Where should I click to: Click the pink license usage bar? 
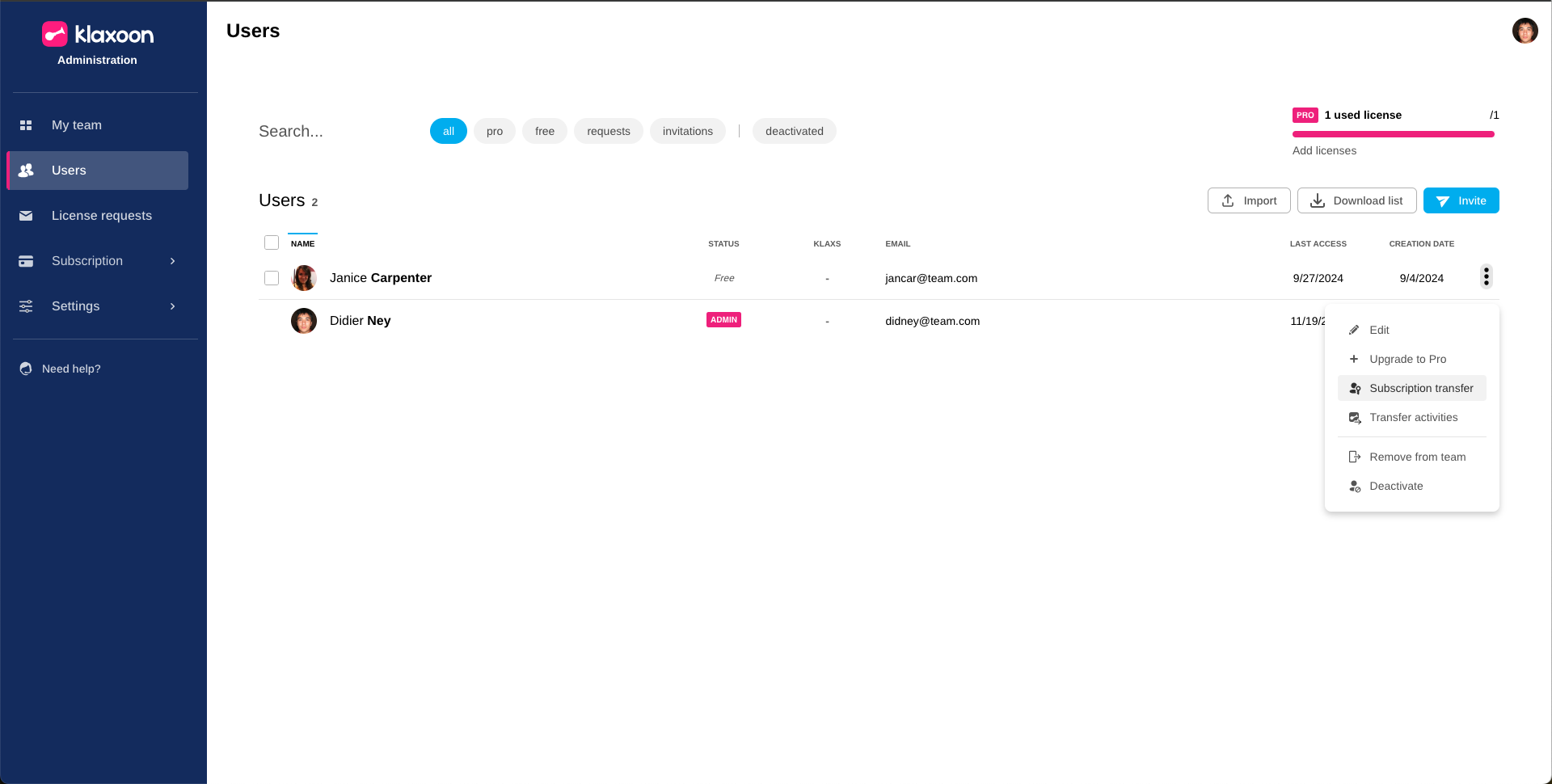(x=1393, y=134)
